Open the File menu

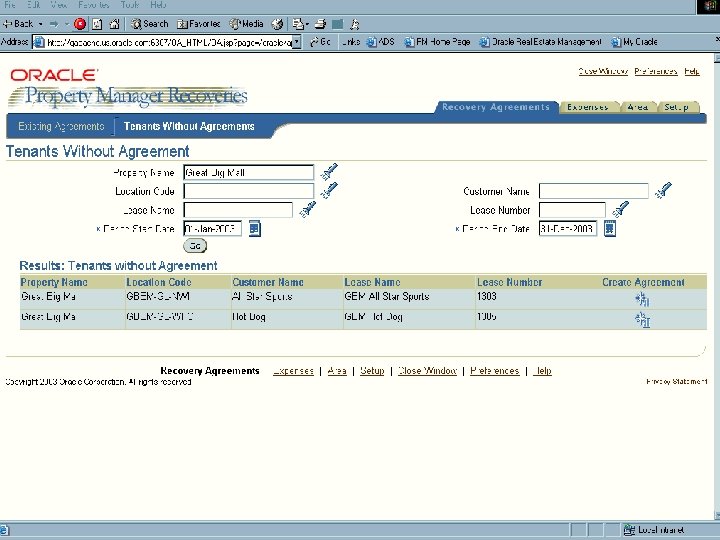(x=9, y=5)
